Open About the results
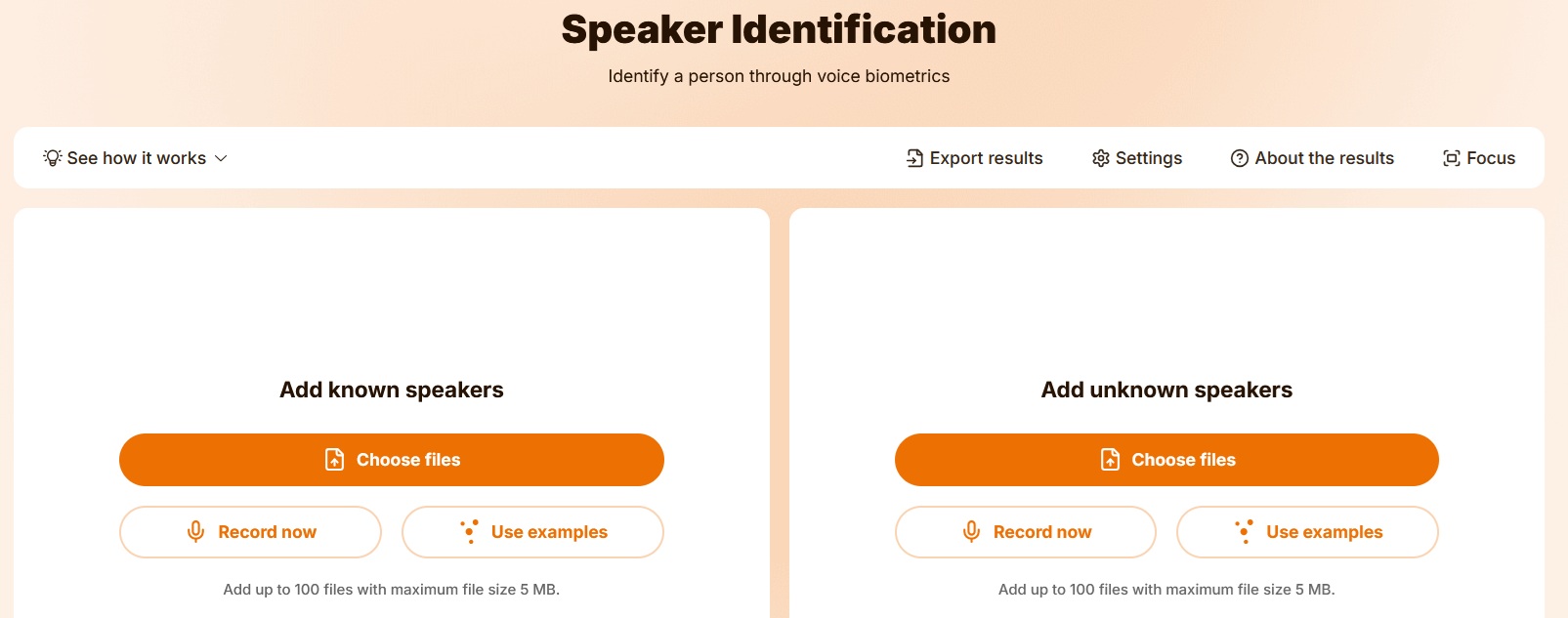The height and width of the screenshot is (618, 1568). (1324, 158)
